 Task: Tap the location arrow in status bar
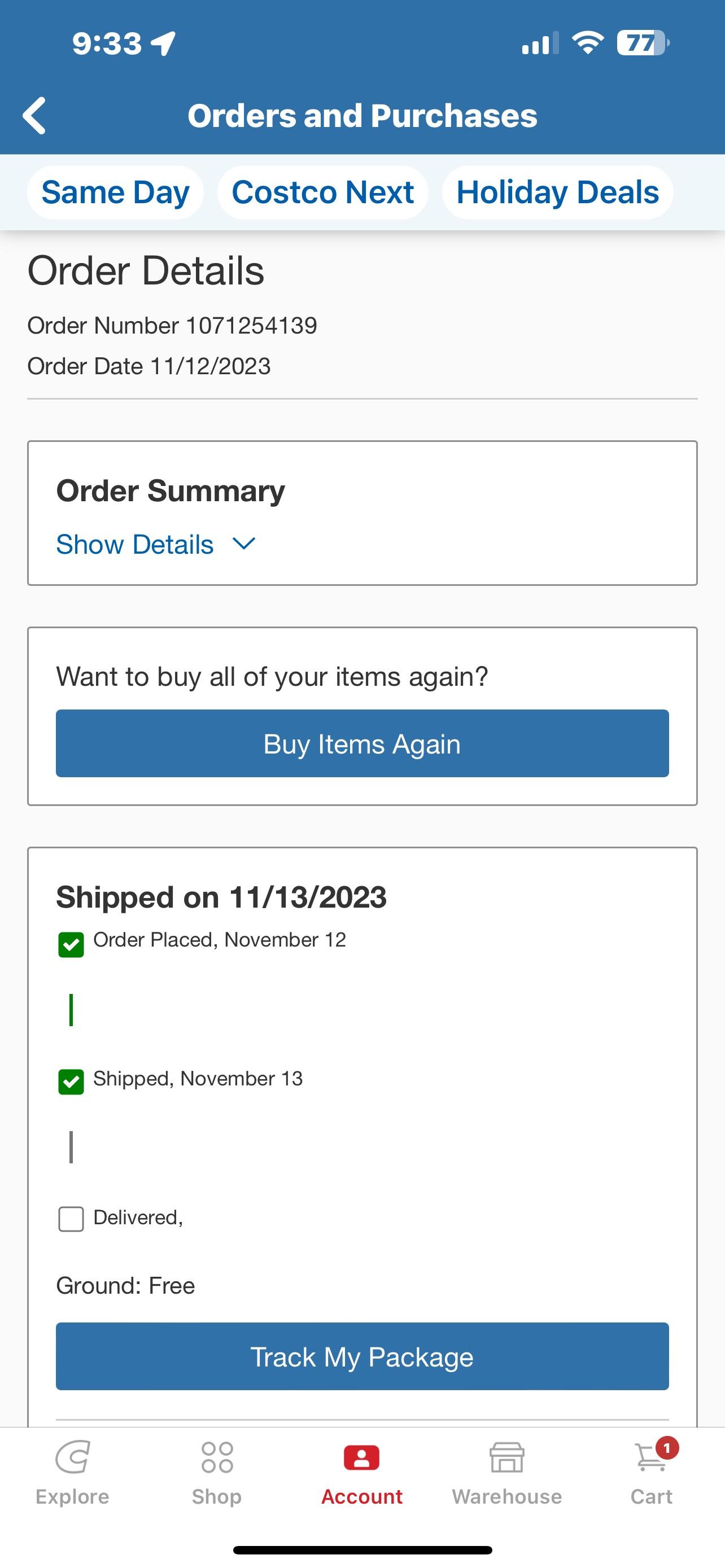163,43
